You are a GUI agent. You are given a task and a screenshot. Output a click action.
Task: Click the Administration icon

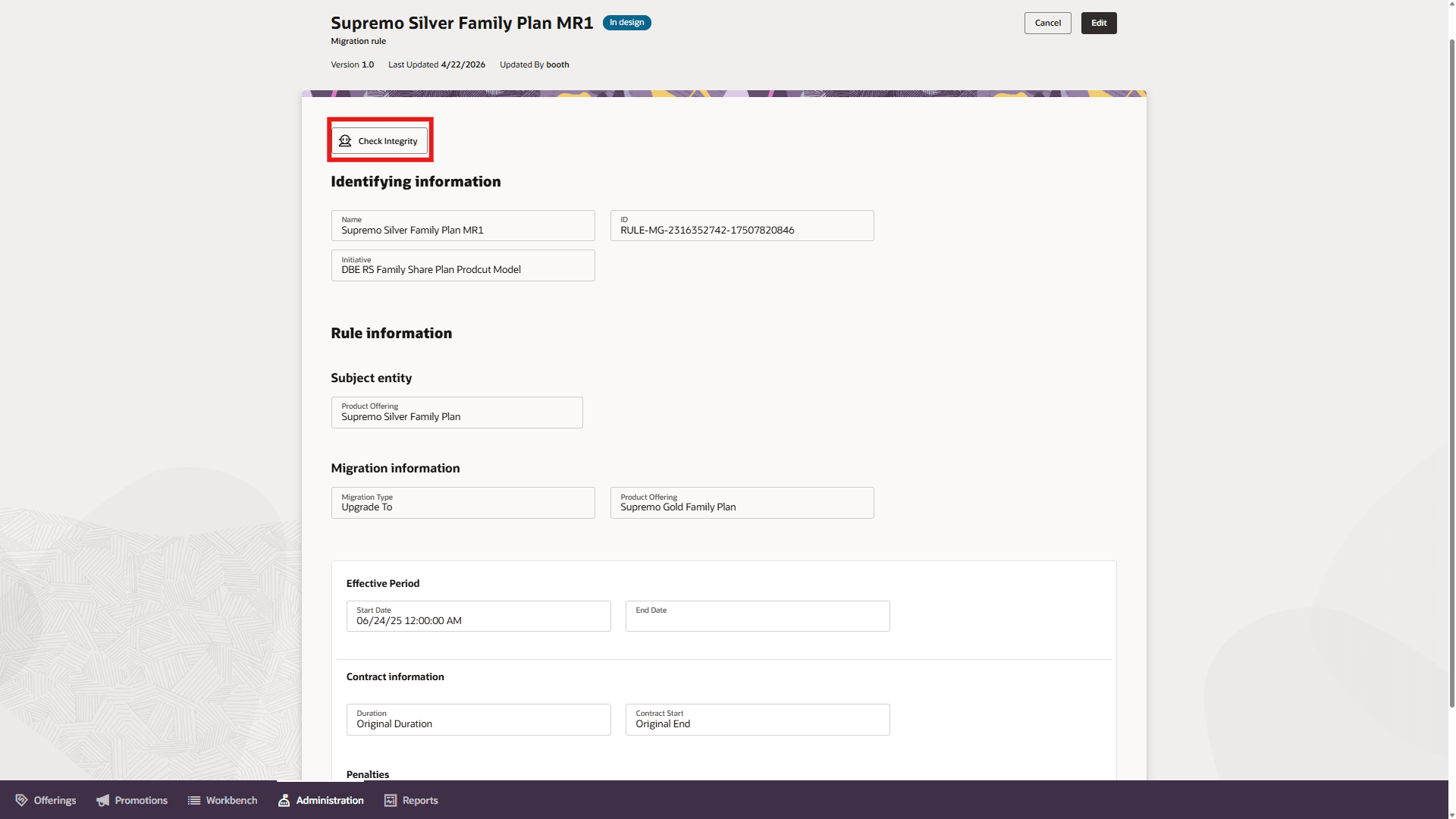coord(284,800)
